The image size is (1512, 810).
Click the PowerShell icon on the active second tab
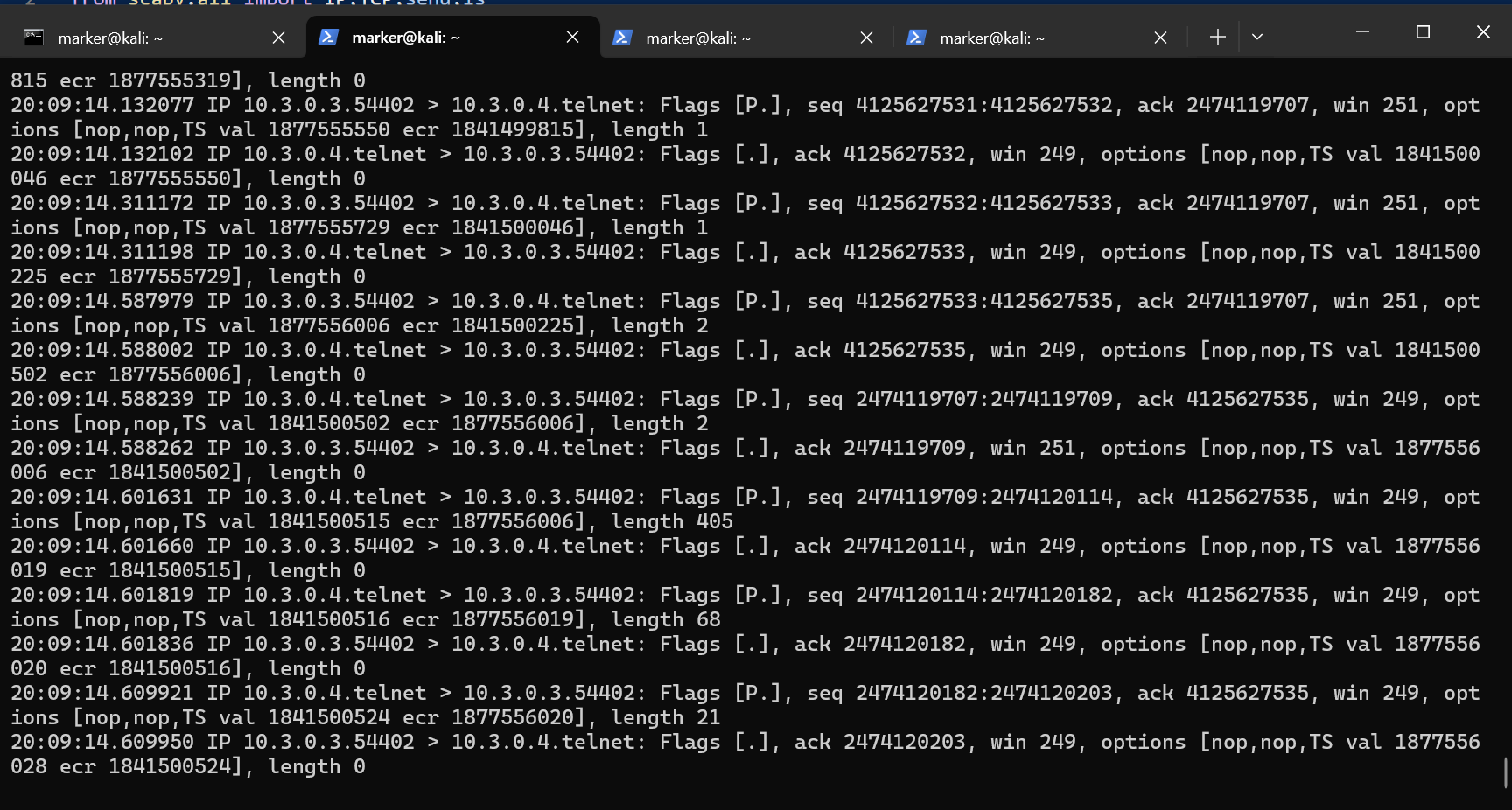(328, 37)
